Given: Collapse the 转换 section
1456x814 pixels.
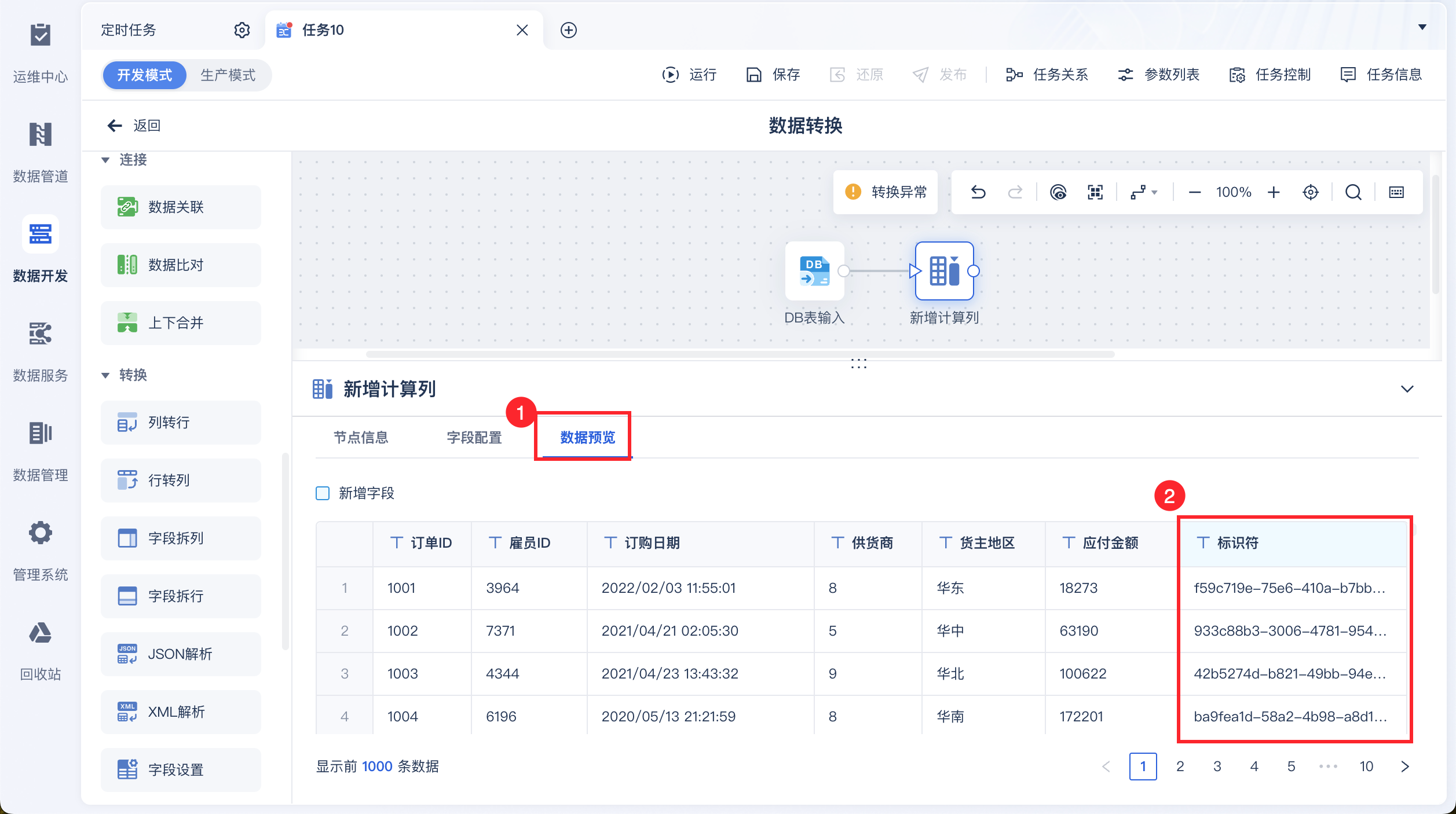Looking at the screenshot, I should pyautogui.click(x=105, y=375).
